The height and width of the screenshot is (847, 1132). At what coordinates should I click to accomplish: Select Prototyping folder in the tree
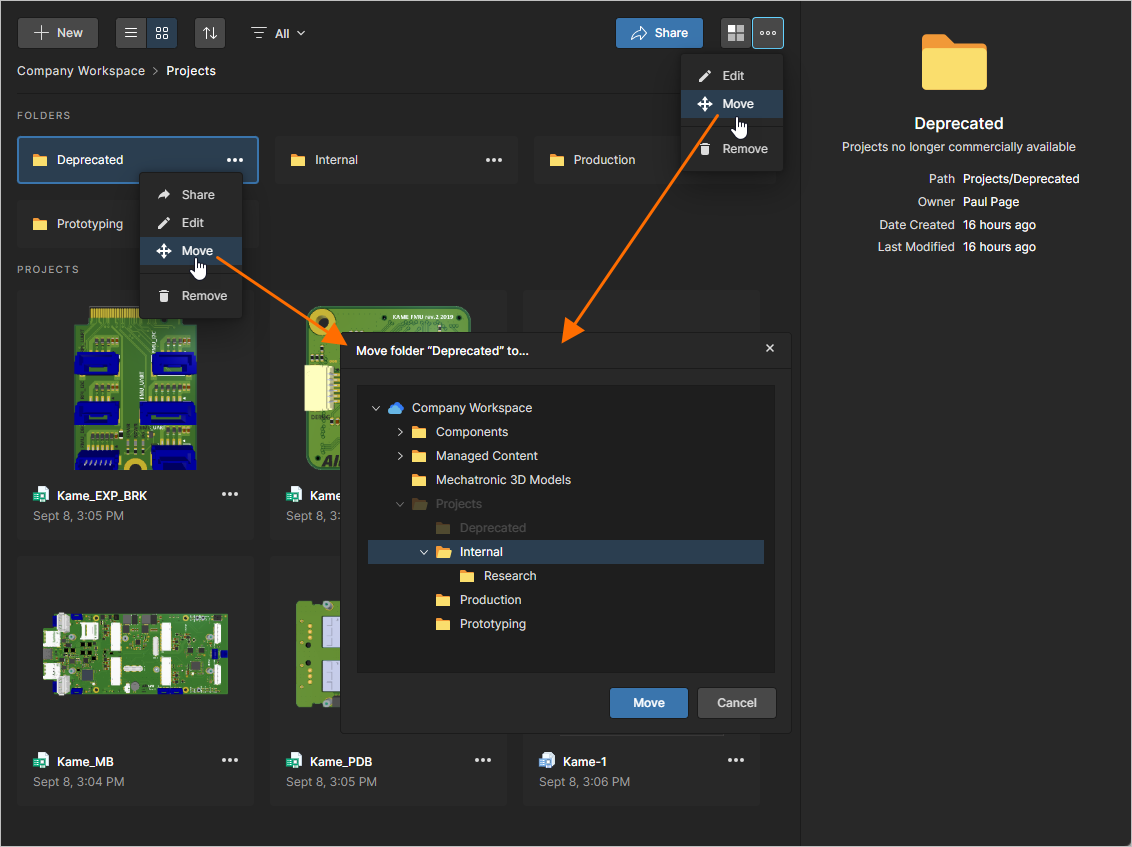(492, 624)
